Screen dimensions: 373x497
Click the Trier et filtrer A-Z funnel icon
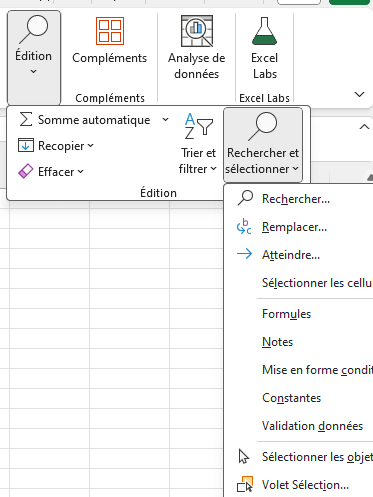pos(199,126)
